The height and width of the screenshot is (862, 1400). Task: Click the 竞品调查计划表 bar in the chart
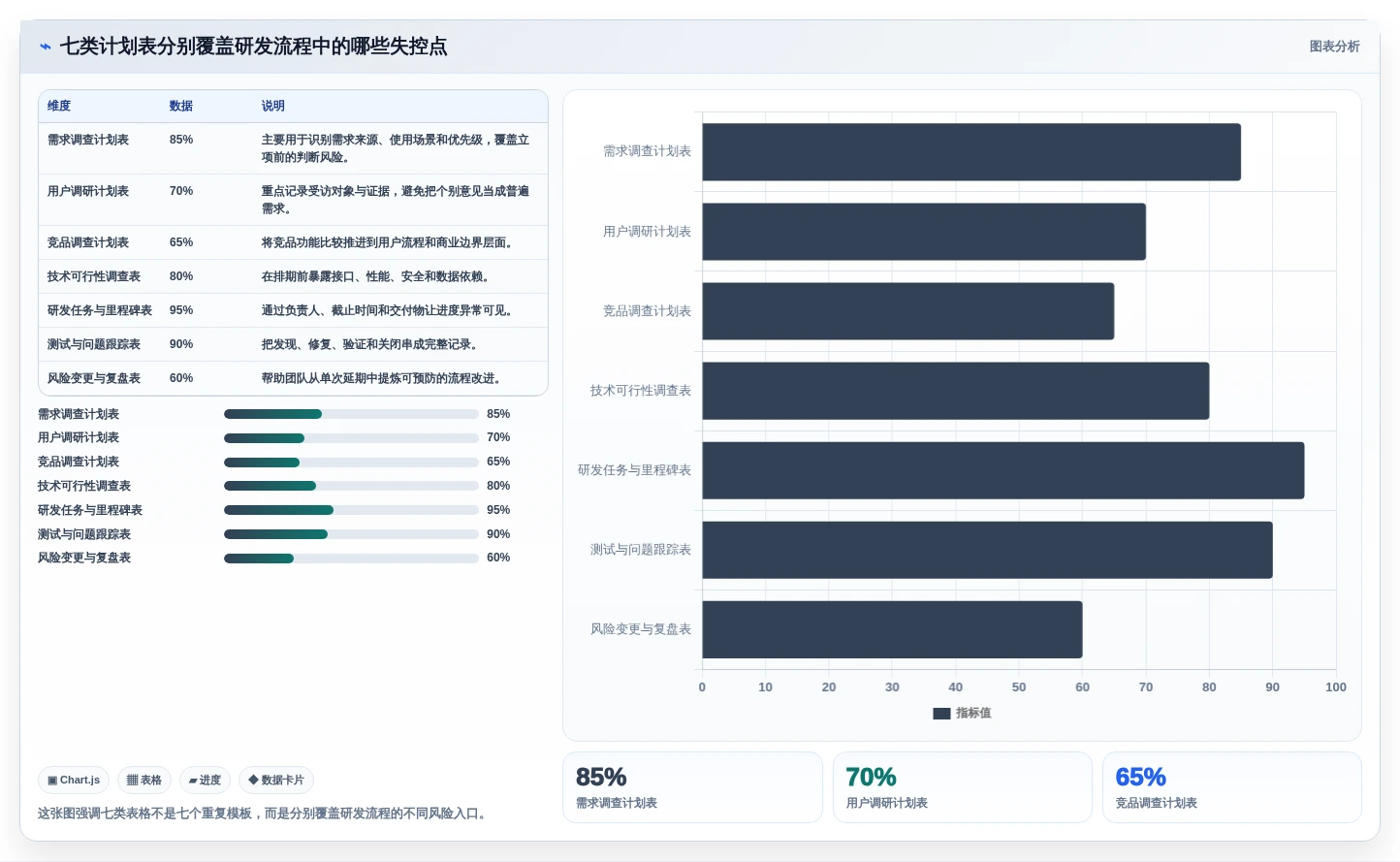point(908,311)
